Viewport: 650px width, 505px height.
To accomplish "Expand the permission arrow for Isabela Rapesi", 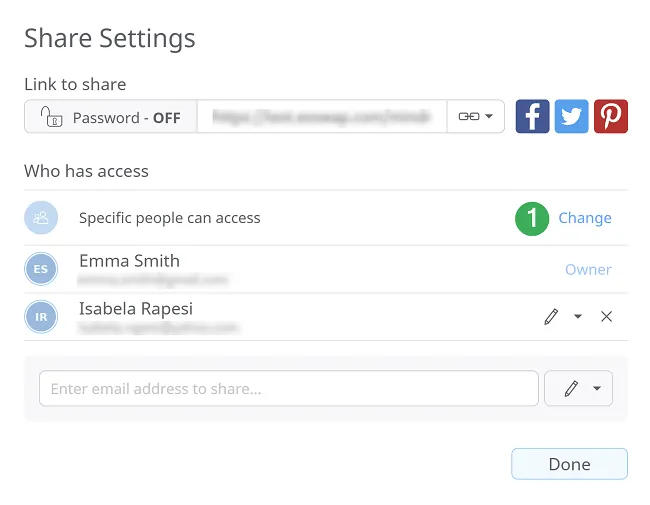I will tap(578, 317).
